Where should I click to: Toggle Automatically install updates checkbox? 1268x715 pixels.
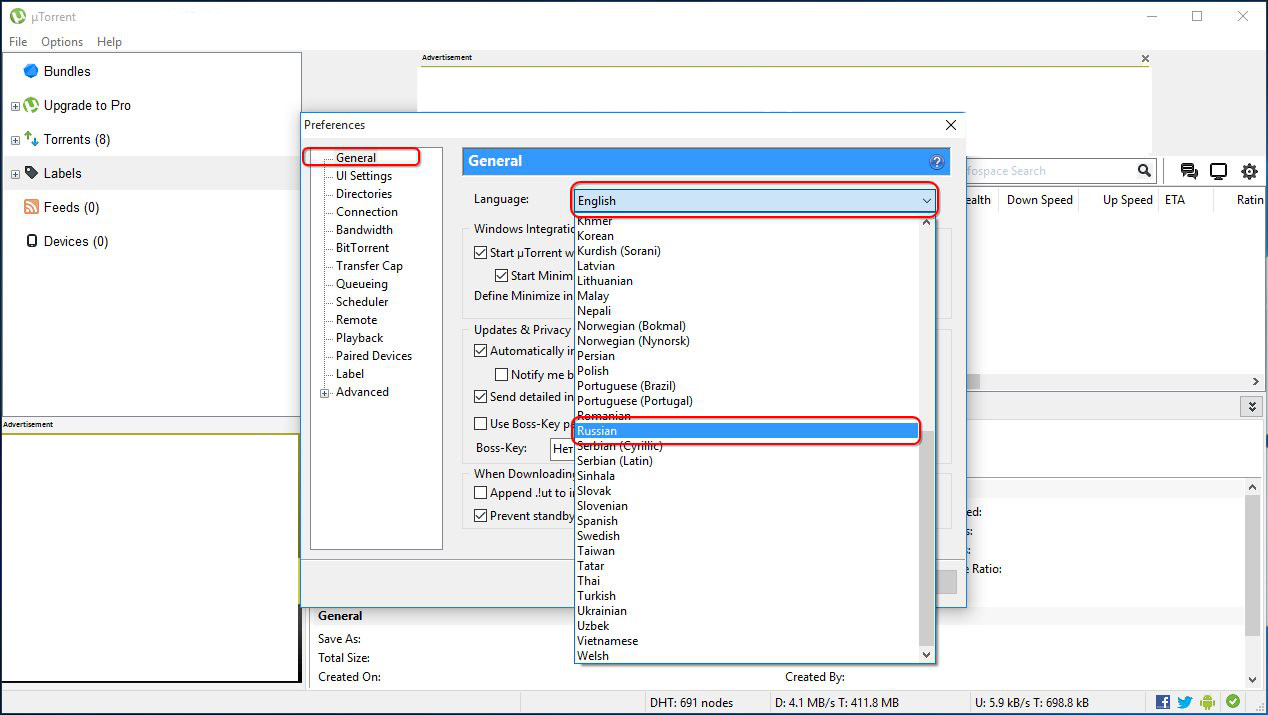point(480,351)
